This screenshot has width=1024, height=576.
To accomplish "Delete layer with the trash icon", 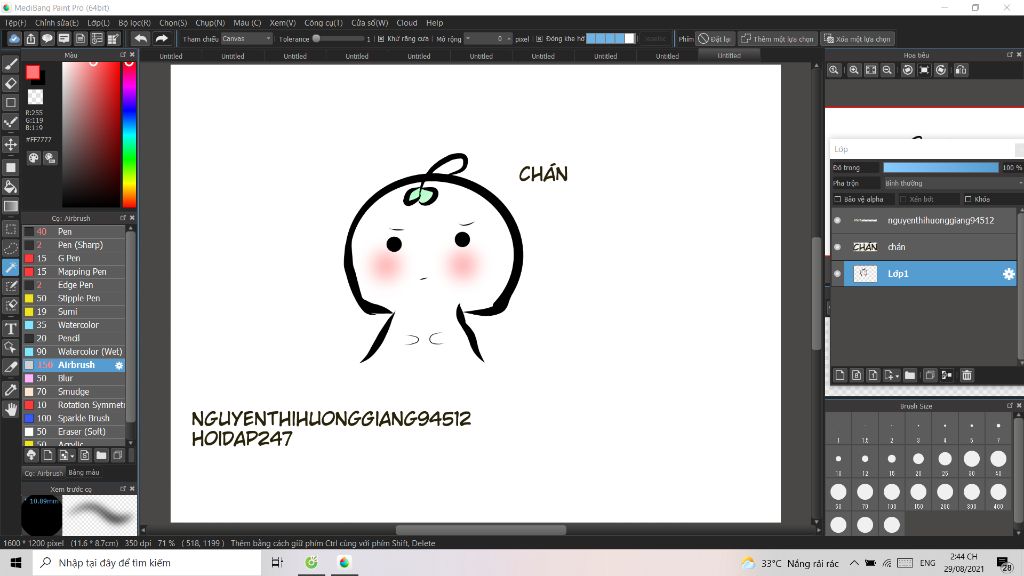I will pos(967,375).
